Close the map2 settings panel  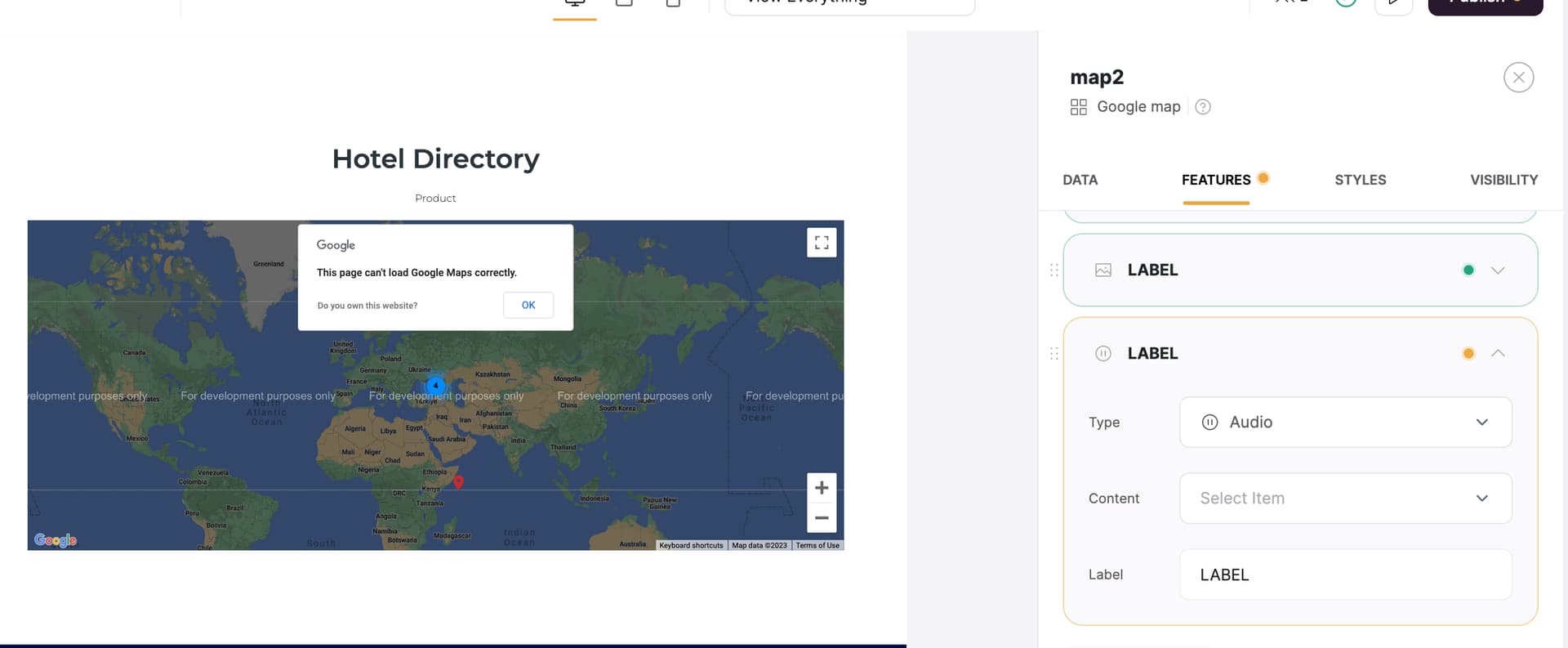(x=1518, y=78)
